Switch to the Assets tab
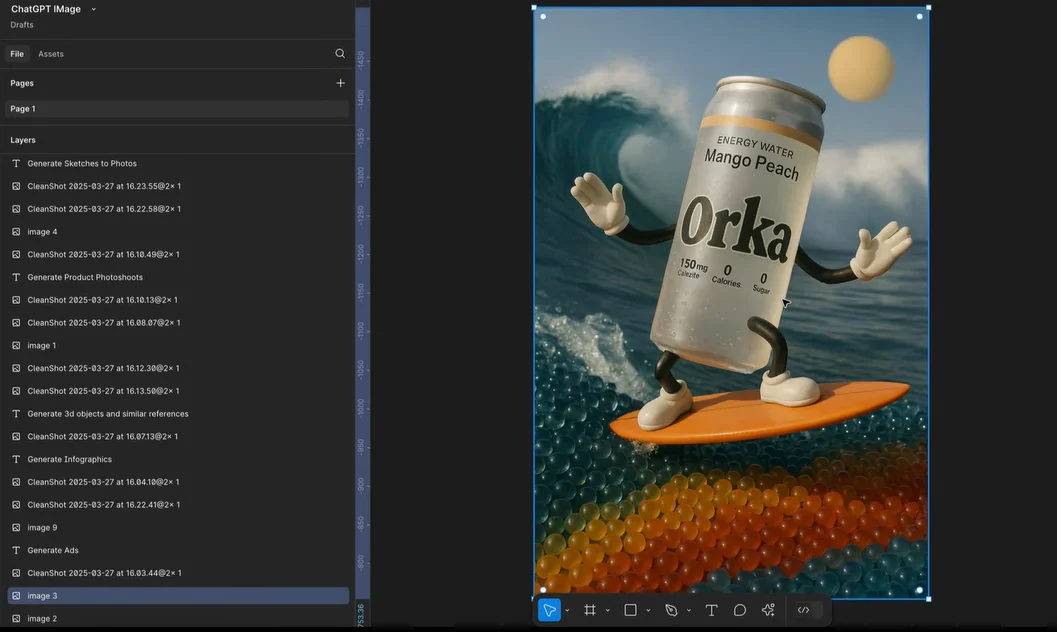Image resolution: width=1057 pixels, height=632 pixels. coord(51,54)
